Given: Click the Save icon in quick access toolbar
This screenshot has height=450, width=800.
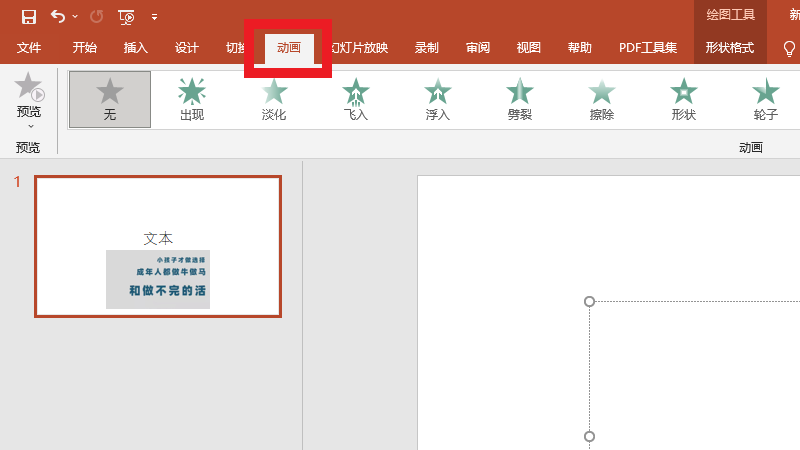Looking at the screenshot, I should pyautogui.click(x=29, y=17).
